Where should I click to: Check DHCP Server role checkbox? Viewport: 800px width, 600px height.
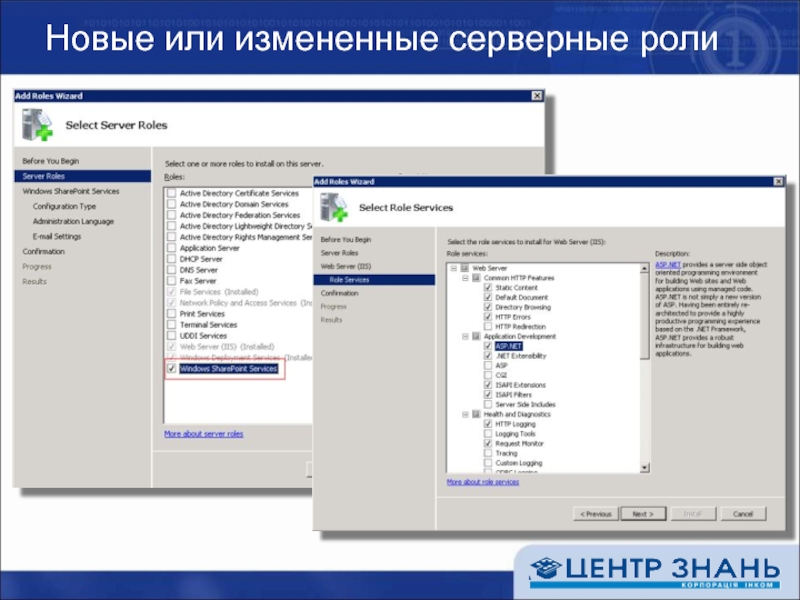coord(171,259)
